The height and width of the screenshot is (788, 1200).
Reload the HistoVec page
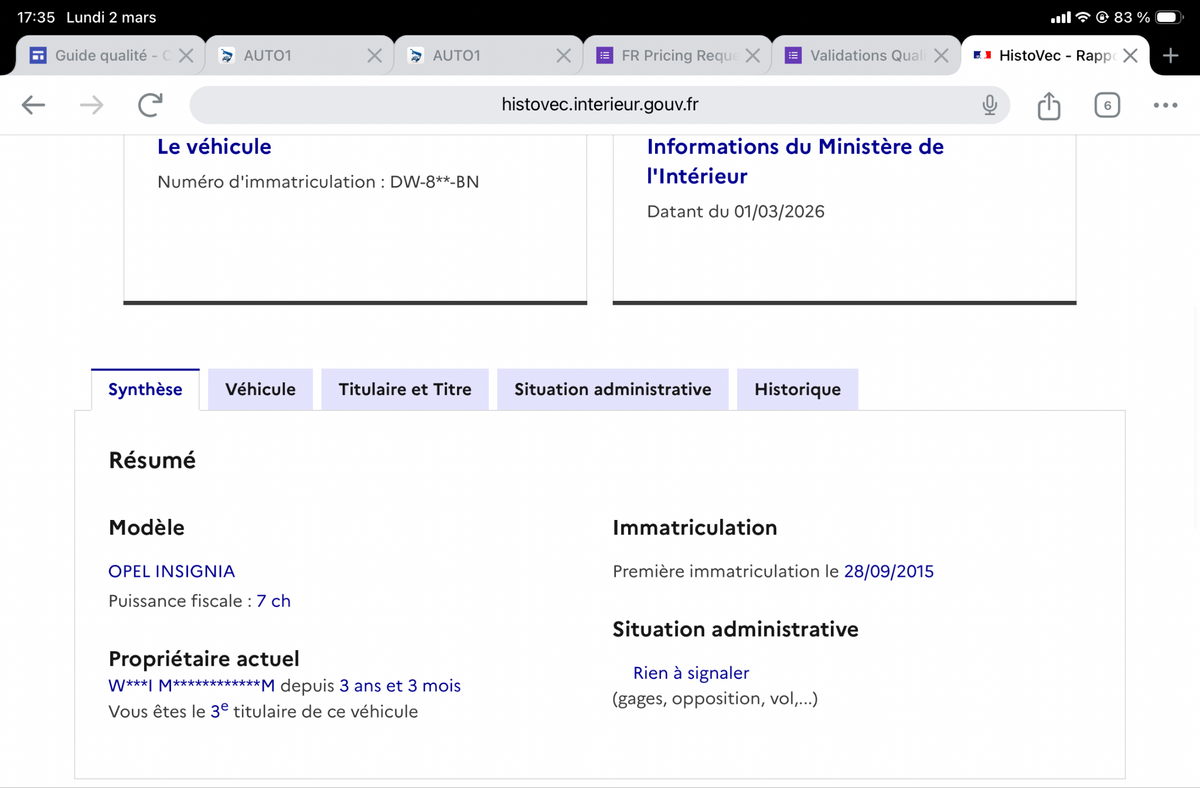[151, 105]
